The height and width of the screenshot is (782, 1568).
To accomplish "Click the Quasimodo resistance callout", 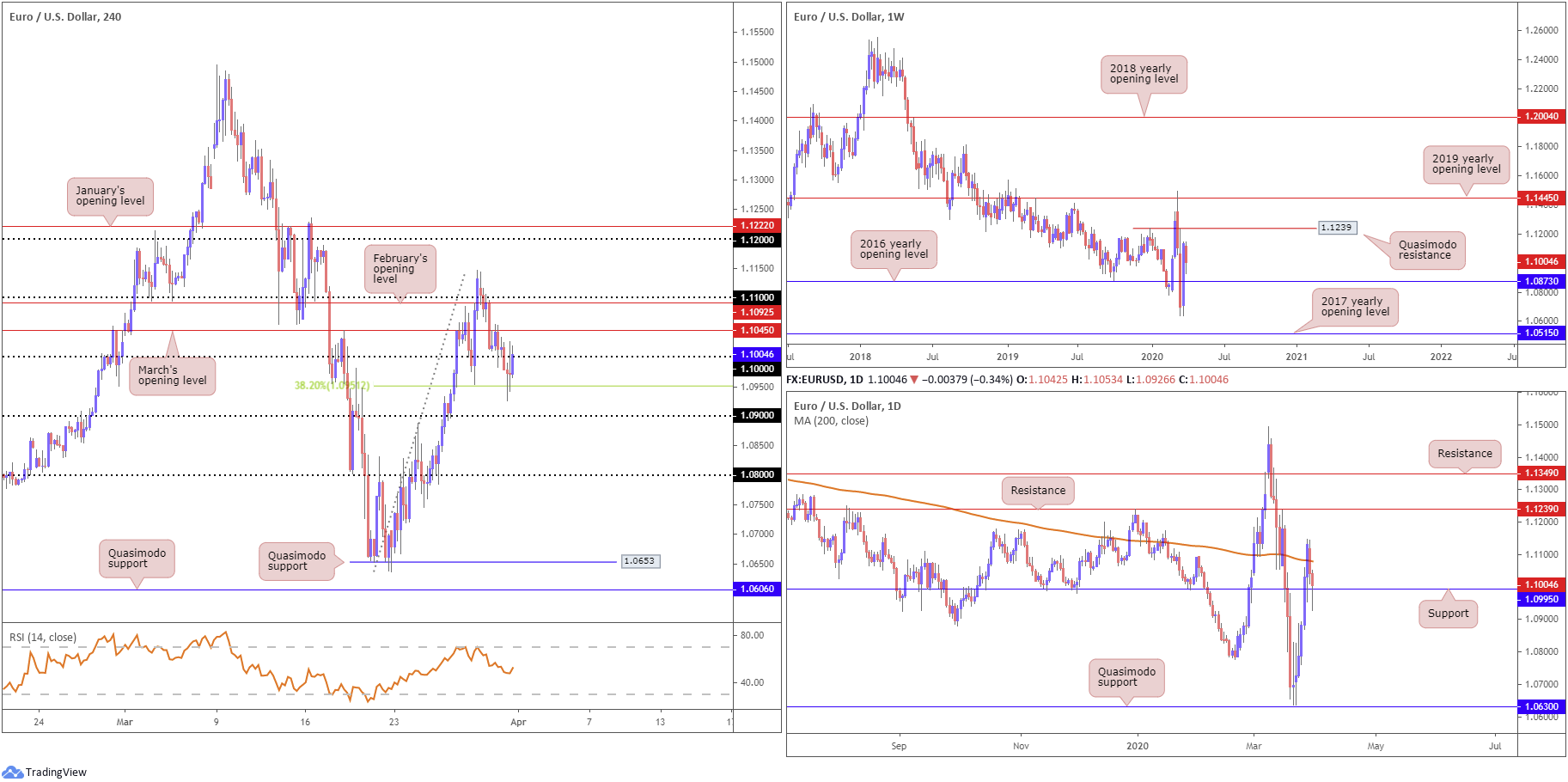I will tap(1426, 250).
